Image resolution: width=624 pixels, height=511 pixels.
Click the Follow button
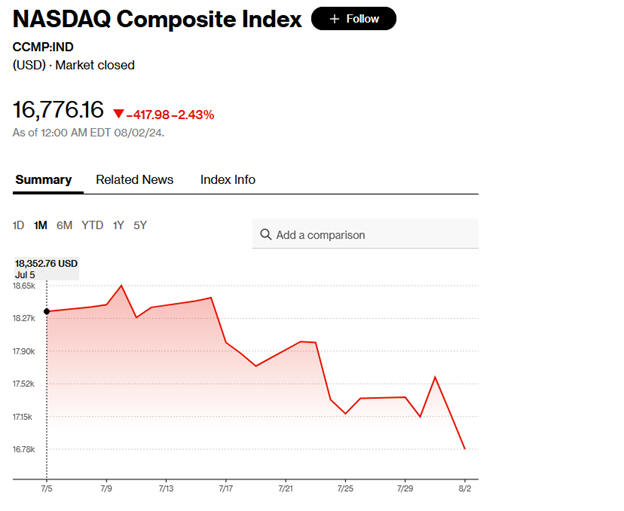point(353,19)
